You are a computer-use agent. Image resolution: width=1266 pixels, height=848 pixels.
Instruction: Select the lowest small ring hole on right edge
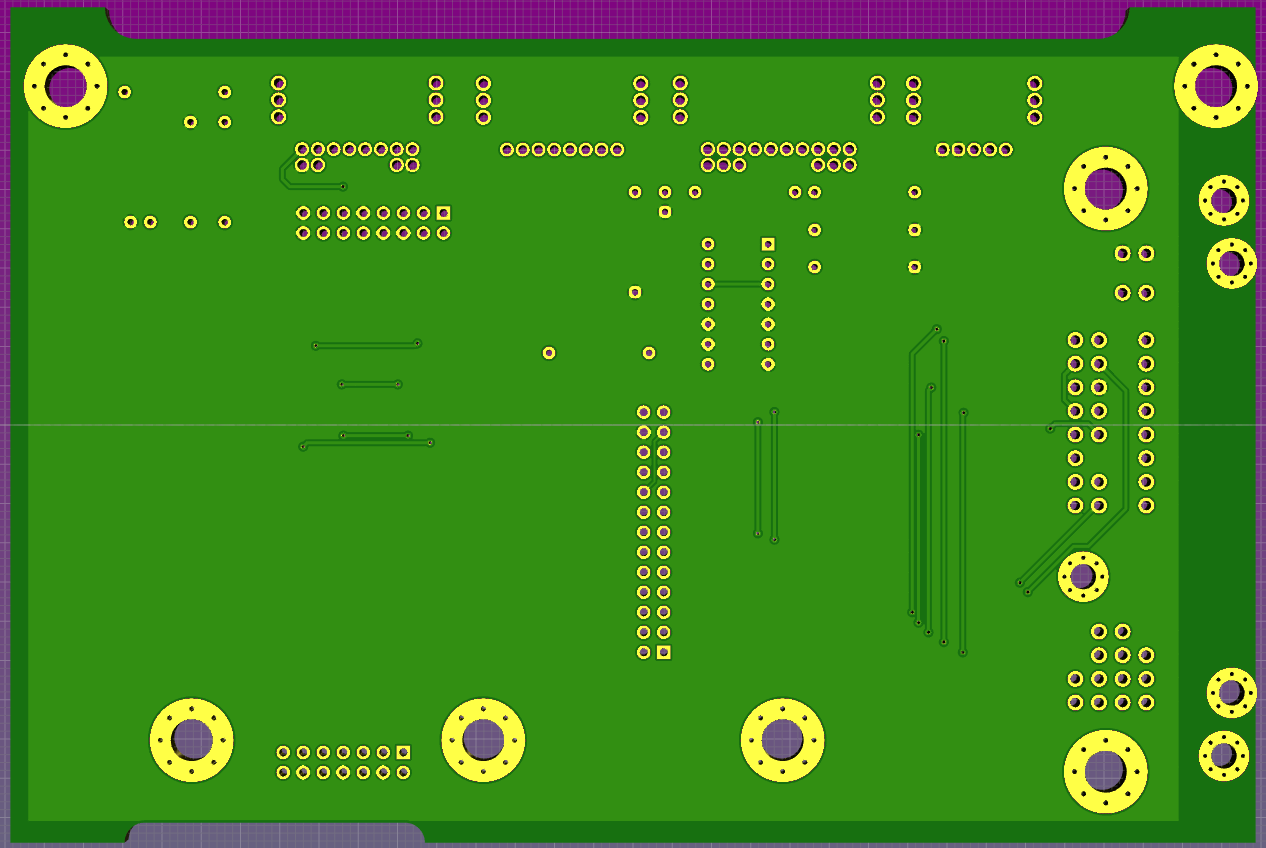tap(1223, 755)
